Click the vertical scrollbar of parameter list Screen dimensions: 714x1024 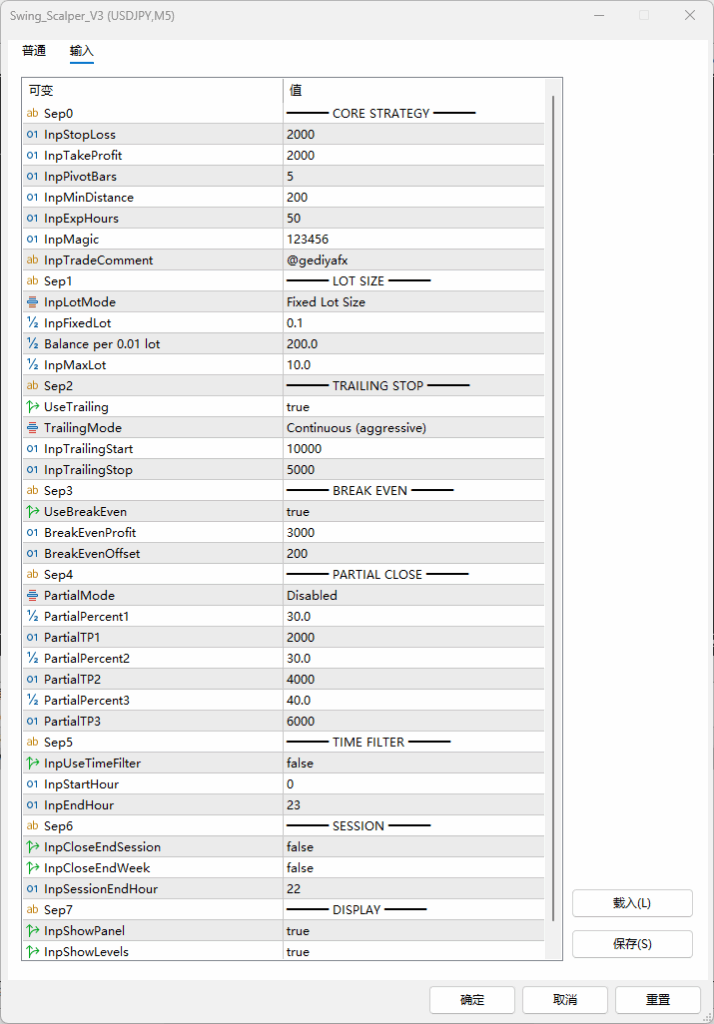(x=553, y=500)
